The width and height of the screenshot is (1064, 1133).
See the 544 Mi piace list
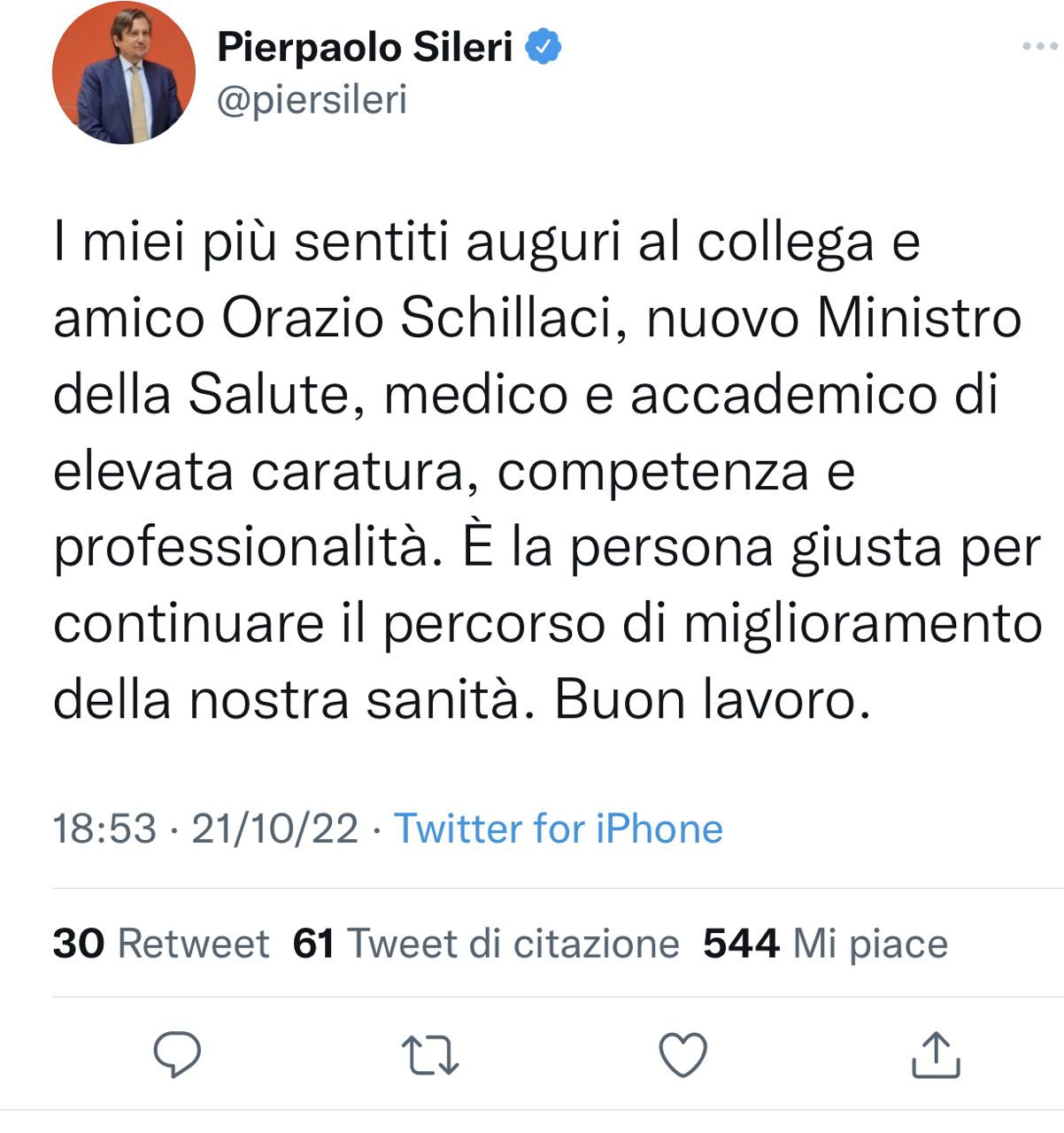825,944
